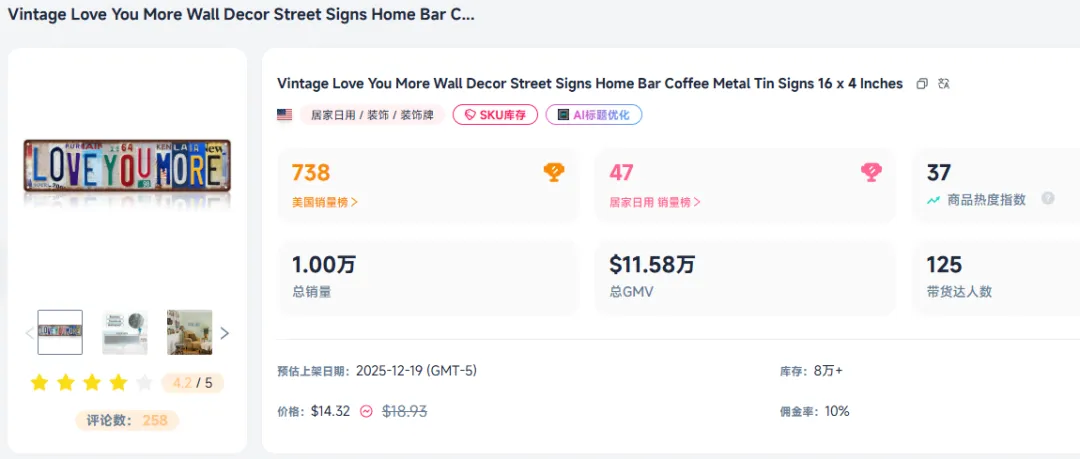Copy the product title with the copy icon

[922, 84]
